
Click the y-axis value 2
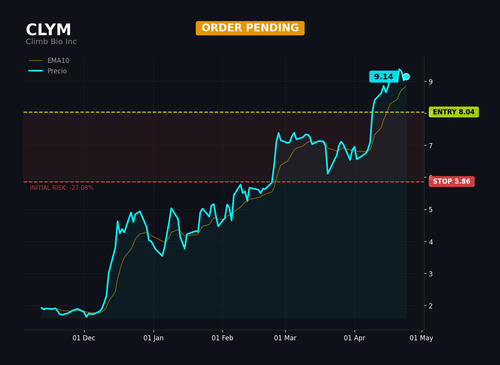[x=431, y=306]
